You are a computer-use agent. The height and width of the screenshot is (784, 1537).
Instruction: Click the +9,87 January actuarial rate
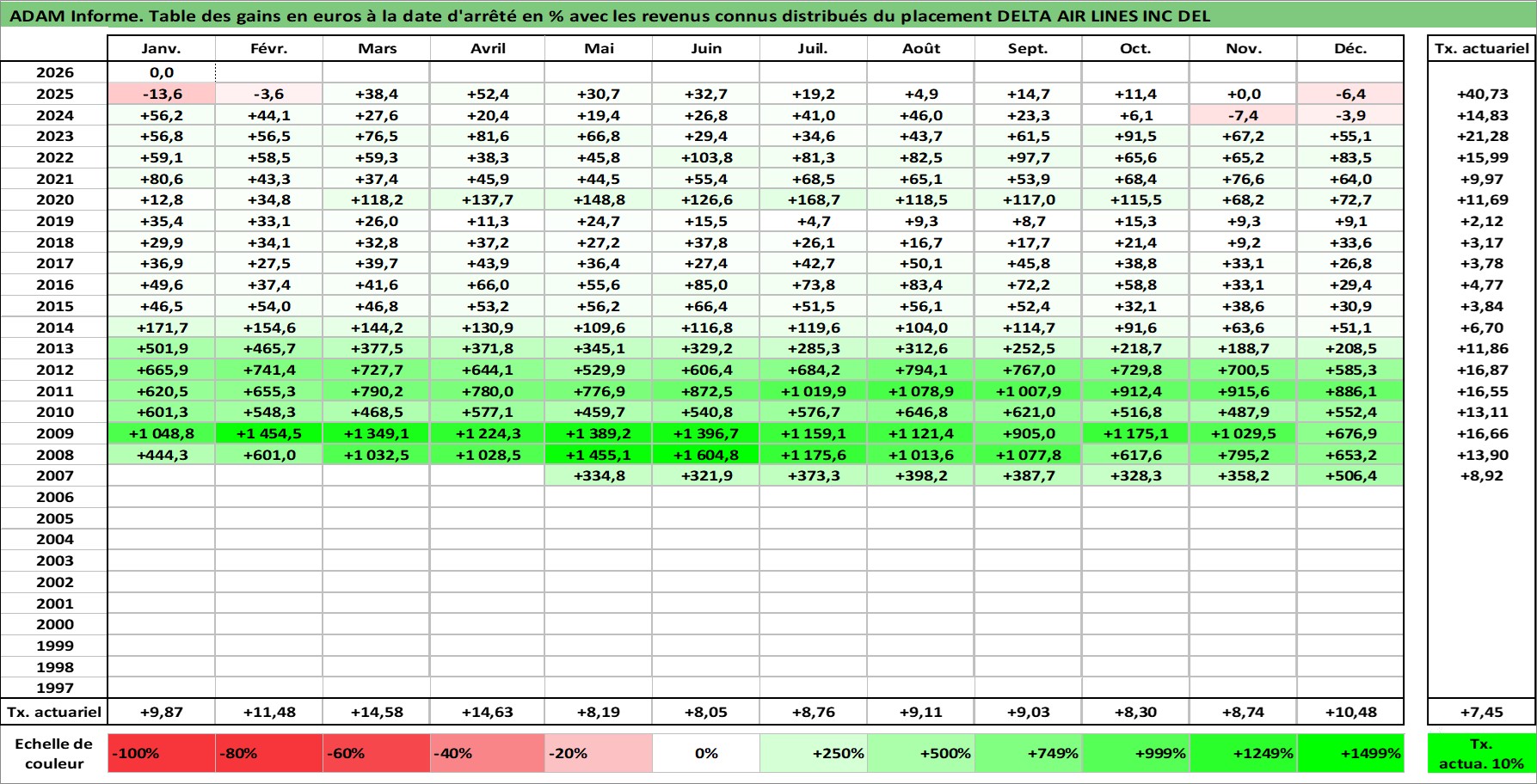[x=162, y=713]
